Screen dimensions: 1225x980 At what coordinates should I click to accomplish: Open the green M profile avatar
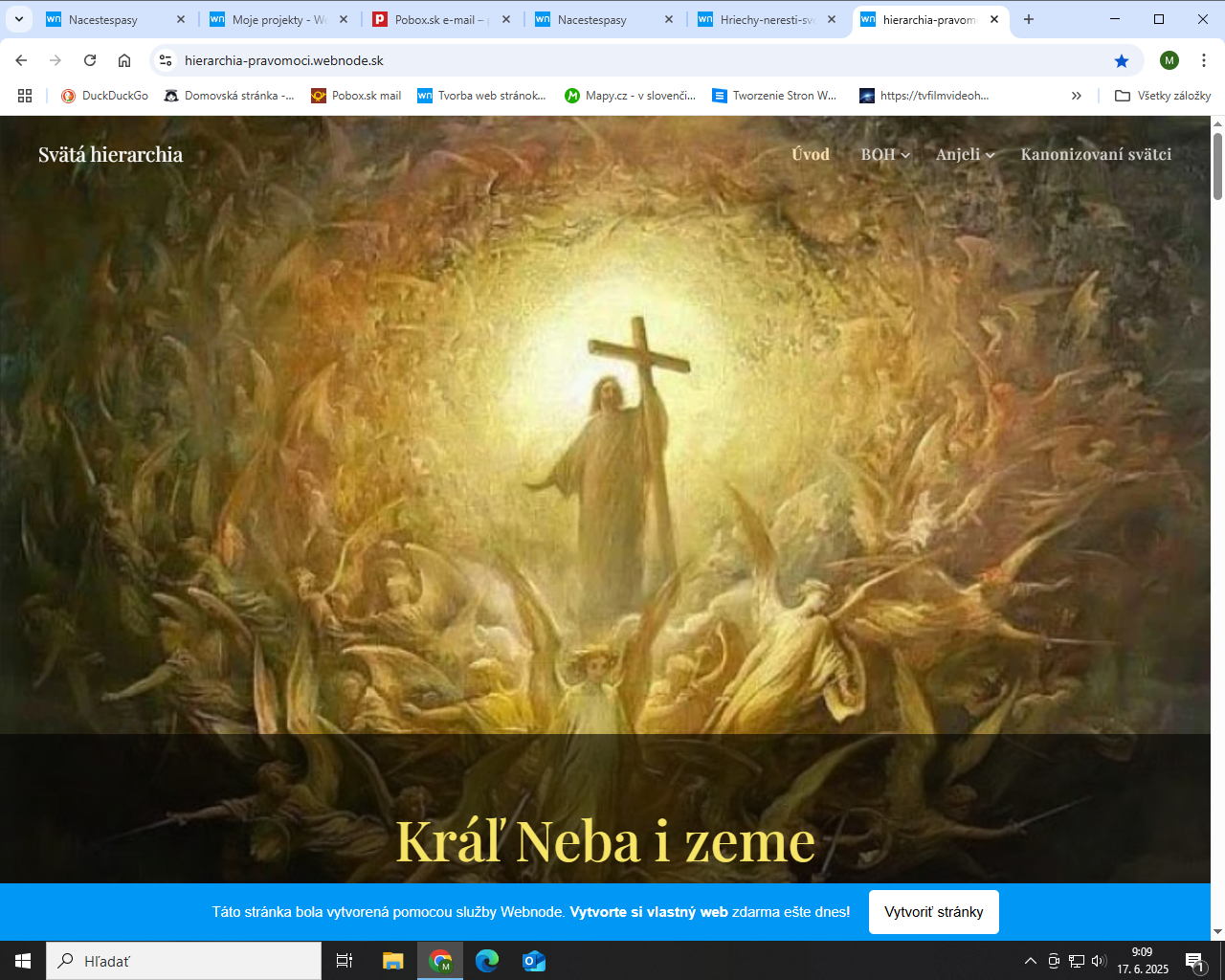tap(1169, 60)
